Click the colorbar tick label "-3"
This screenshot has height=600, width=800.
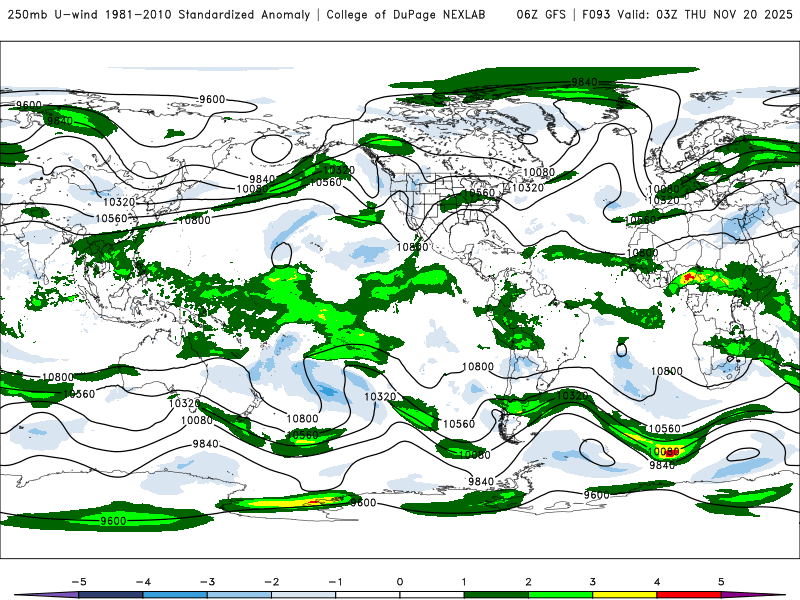[207, 582]
